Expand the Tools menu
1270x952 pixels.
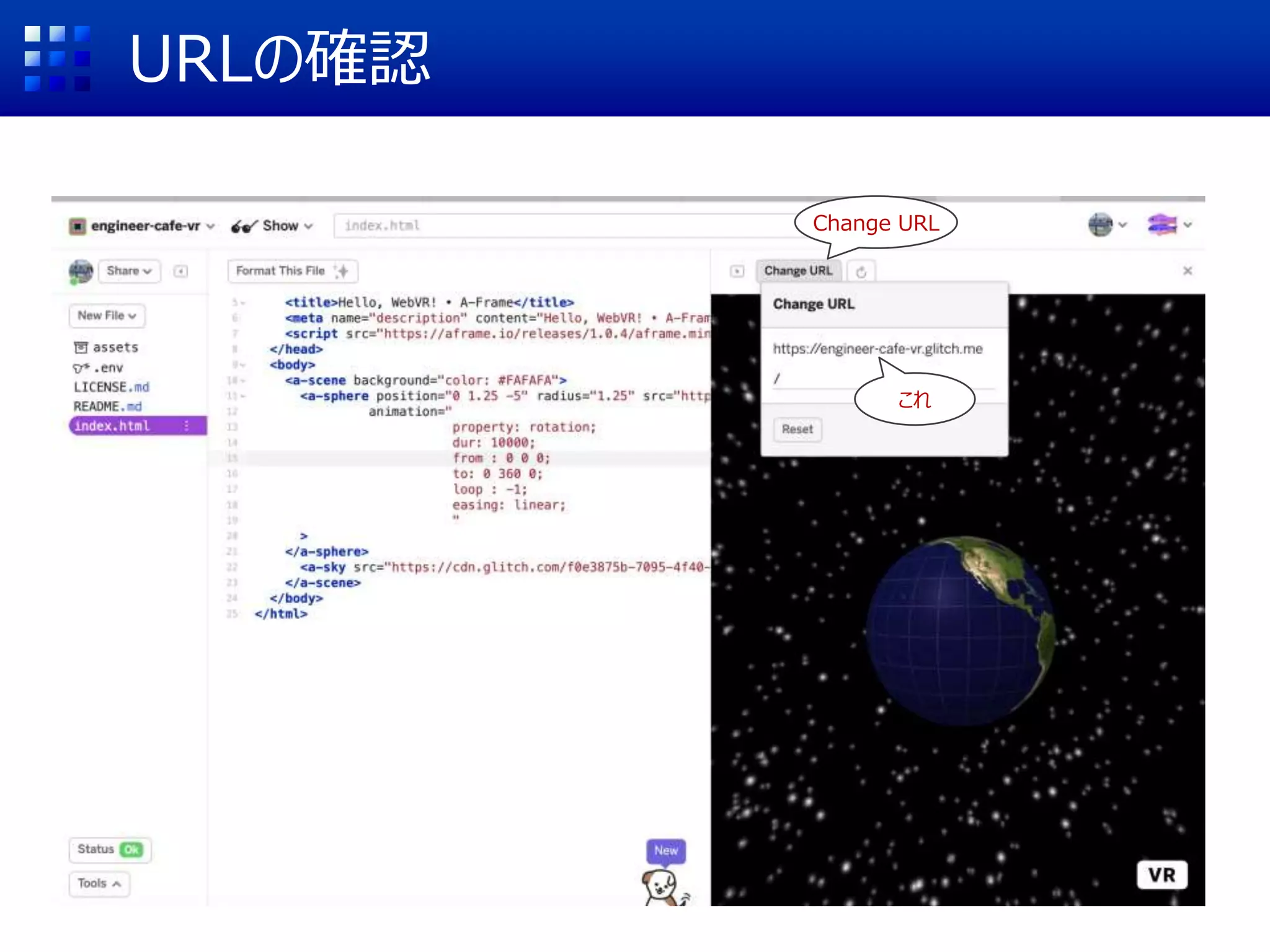point(99,883)
